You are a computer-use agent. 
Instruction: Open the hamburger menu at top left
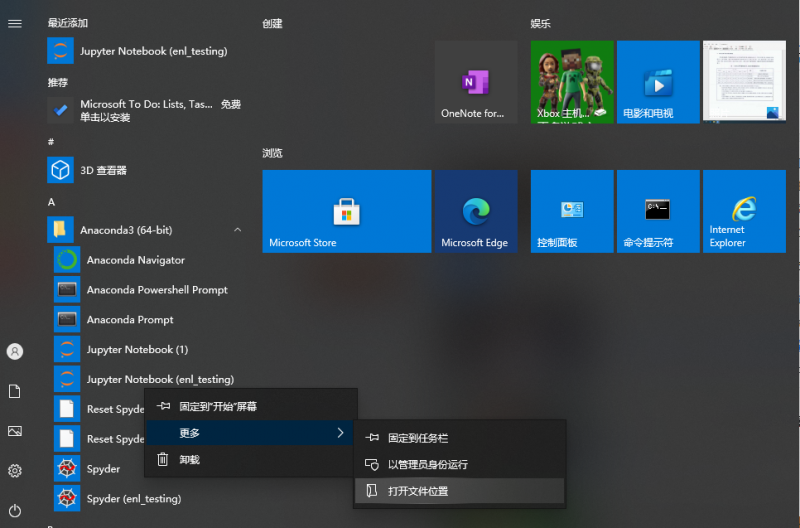[15, 23]
